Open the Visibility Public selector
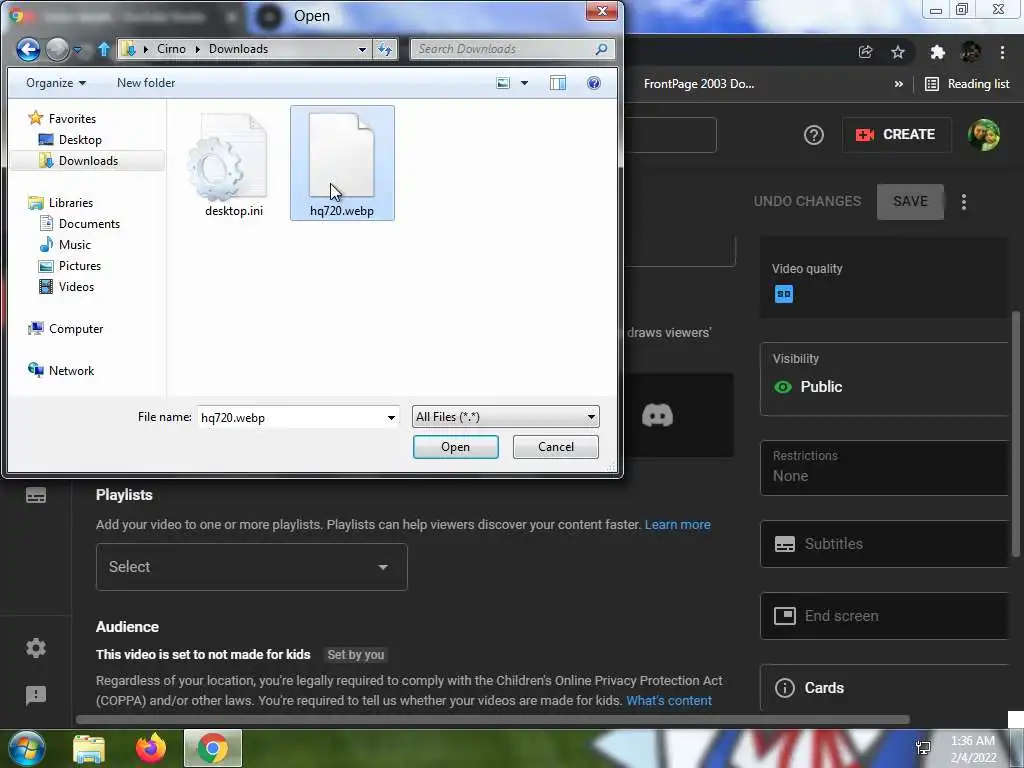 pos(884,379)
